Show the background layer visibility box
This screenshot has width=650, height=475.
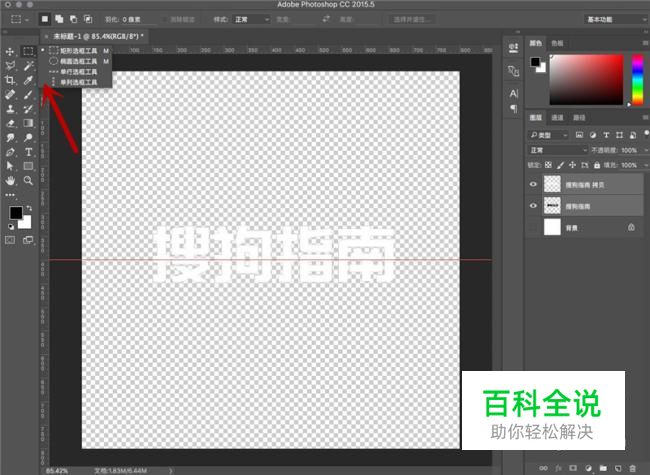tap(534, 227)
